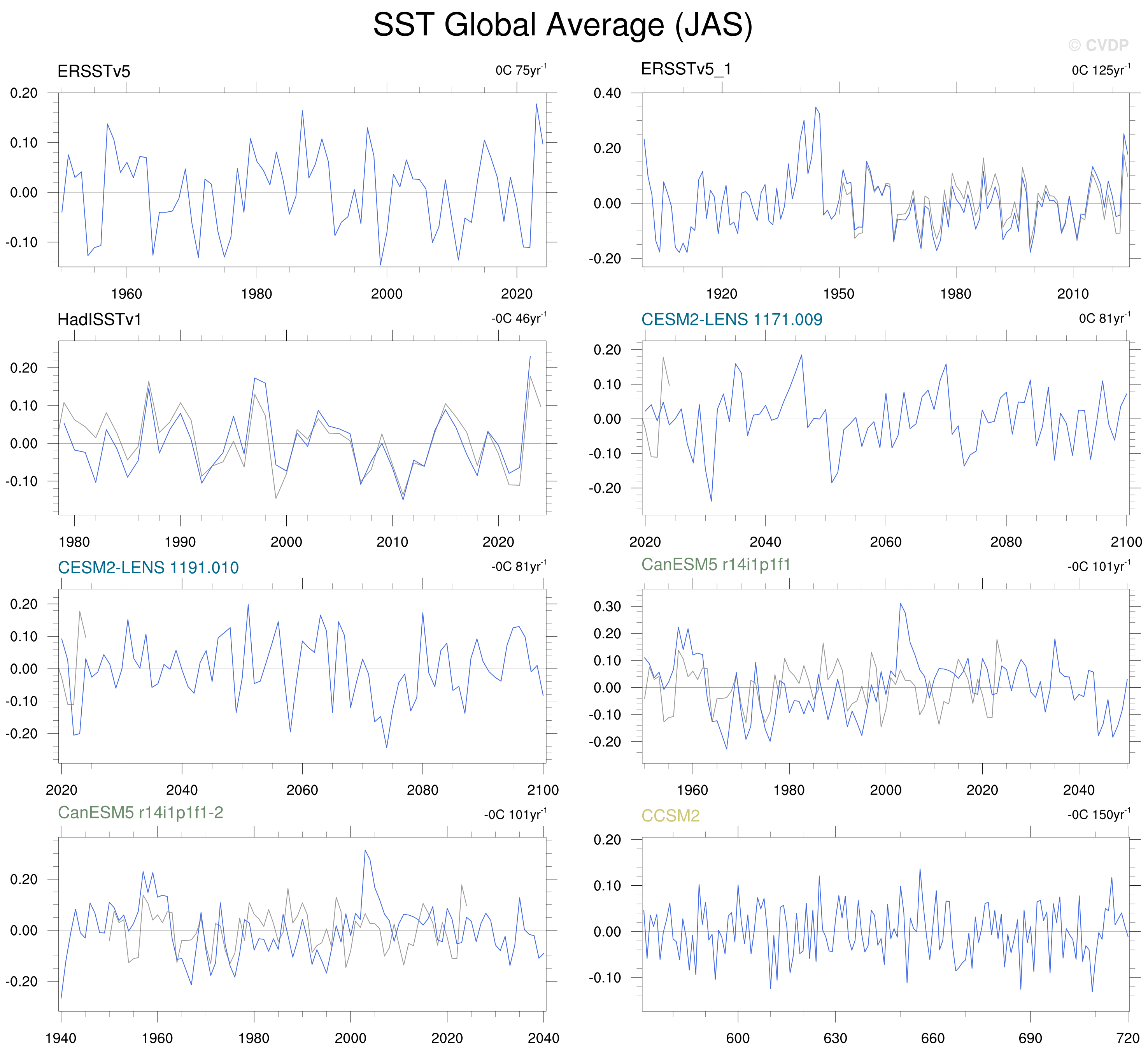Click the 1960 x-axis label in ERSSTv5
The height and width of the screenshot is (1055, 1148).
click(126, 294)
